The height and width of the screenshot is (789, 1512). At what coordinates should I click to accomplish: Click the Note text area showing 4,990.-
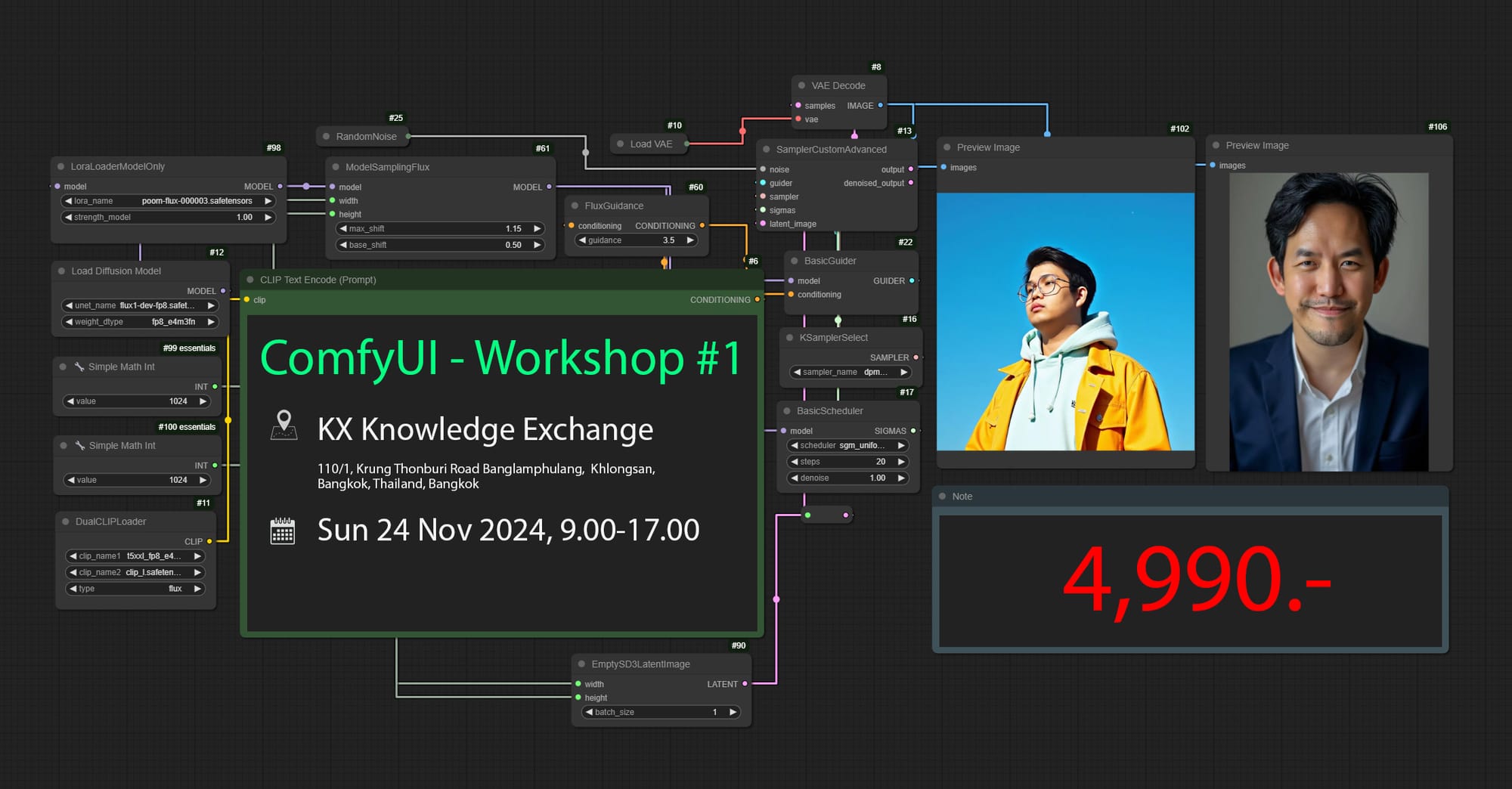(1191, 581)
